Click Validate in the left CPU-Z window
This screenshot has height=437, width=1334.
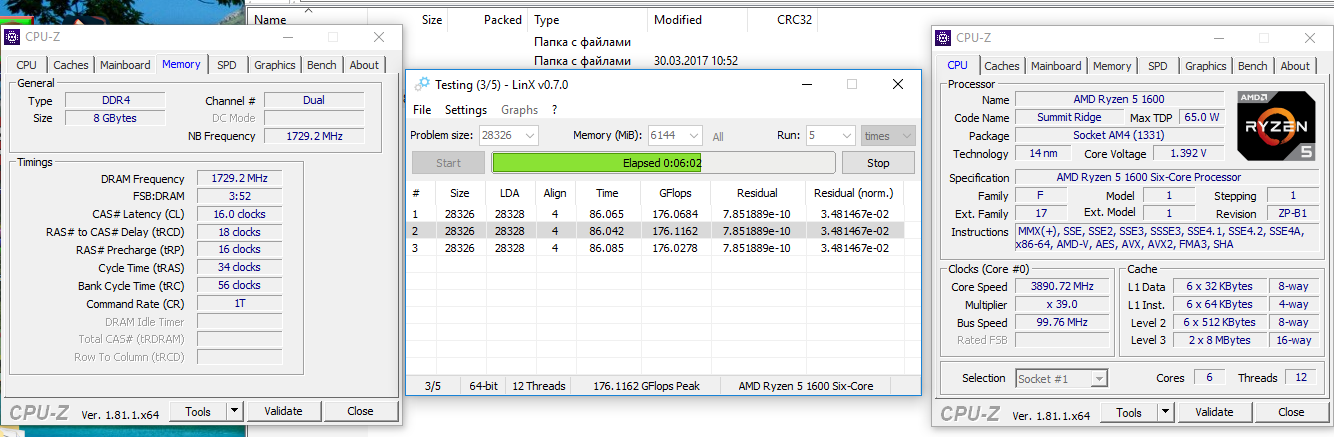[x=283, y=411]
